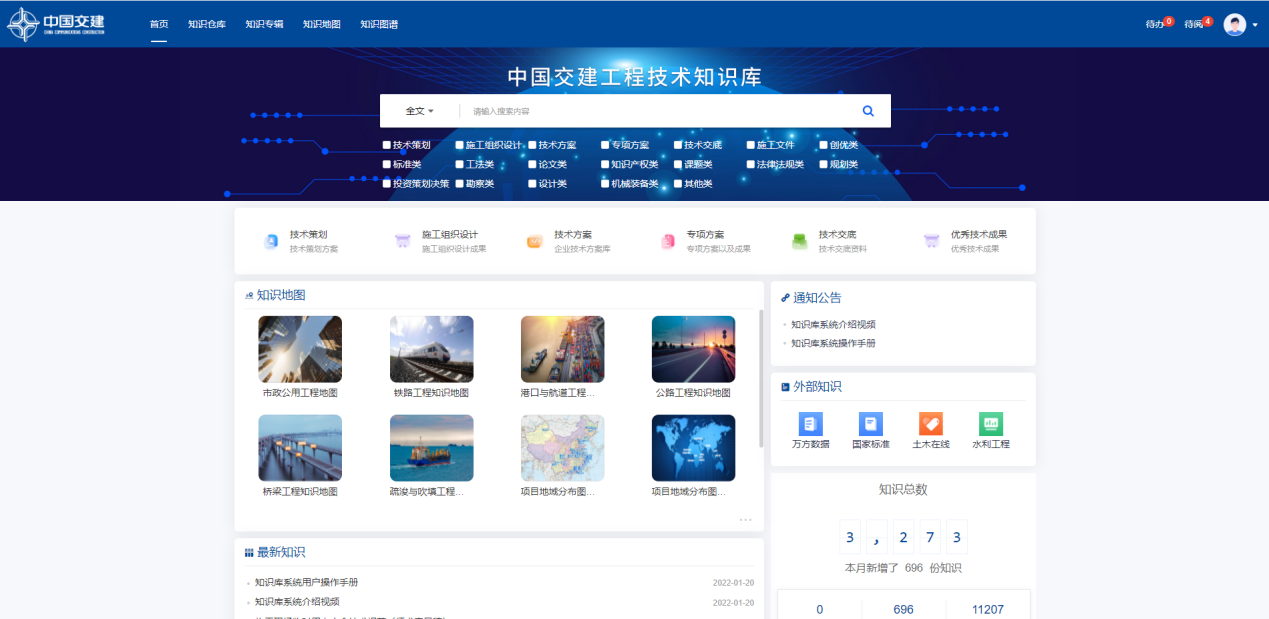
Task: Enable the 施工组织设计 checkbox
Action: click(x=460, y=145)
